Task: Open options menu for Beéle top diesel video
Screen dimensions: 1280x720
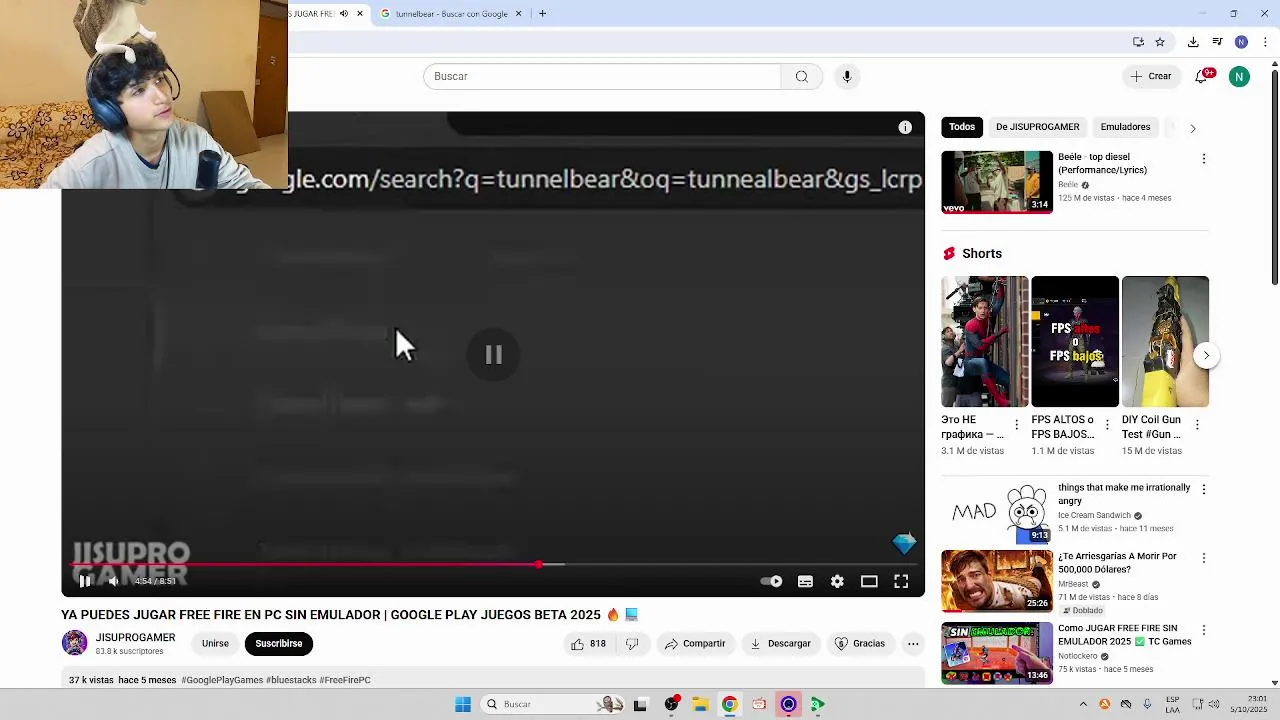Action: 1203,159
